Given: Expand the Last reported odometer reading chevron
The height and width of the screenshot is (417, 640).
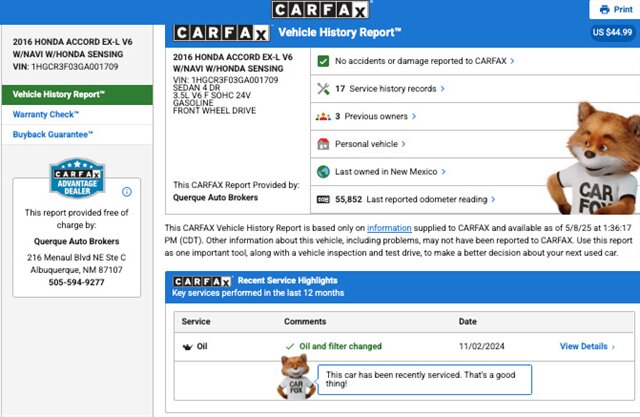Looking at the screenshot, I should (x=493, y=200).
